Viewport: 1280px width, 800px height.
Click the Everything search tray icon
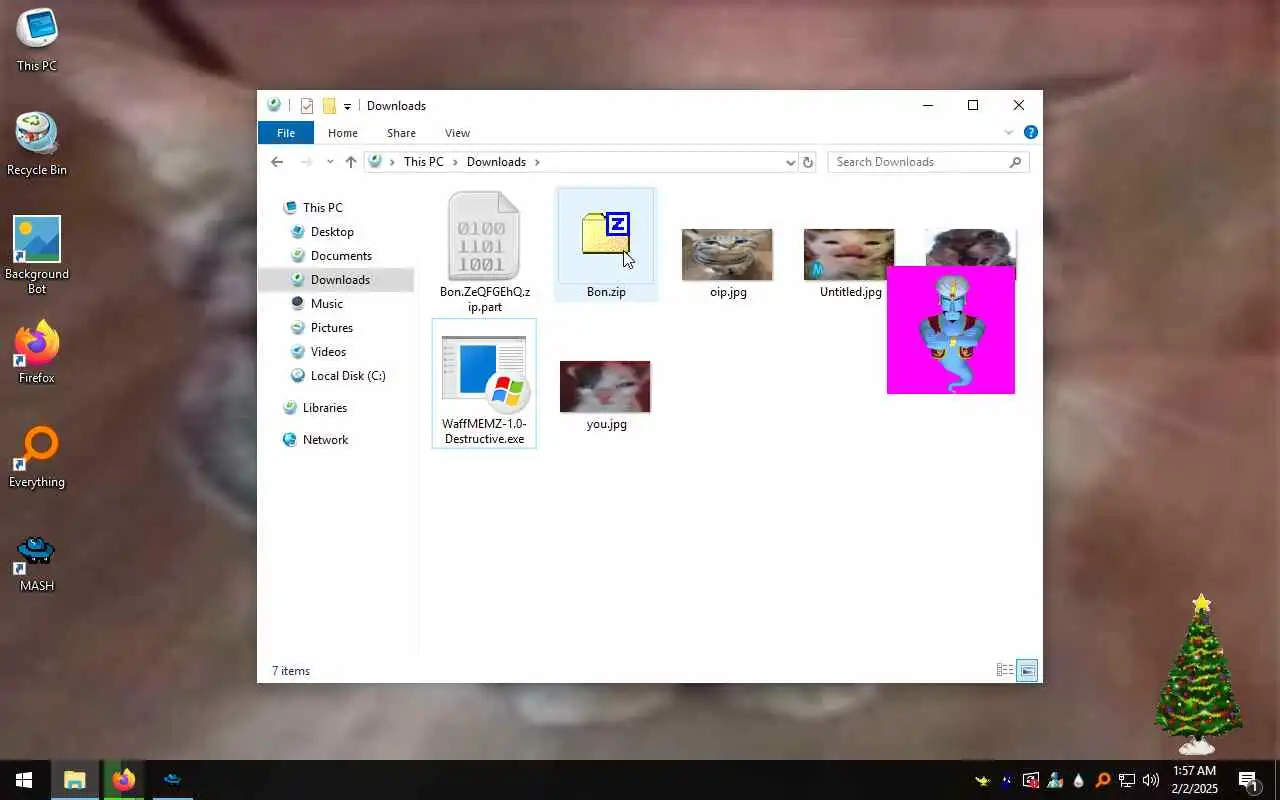click(x=1102, y=780)
